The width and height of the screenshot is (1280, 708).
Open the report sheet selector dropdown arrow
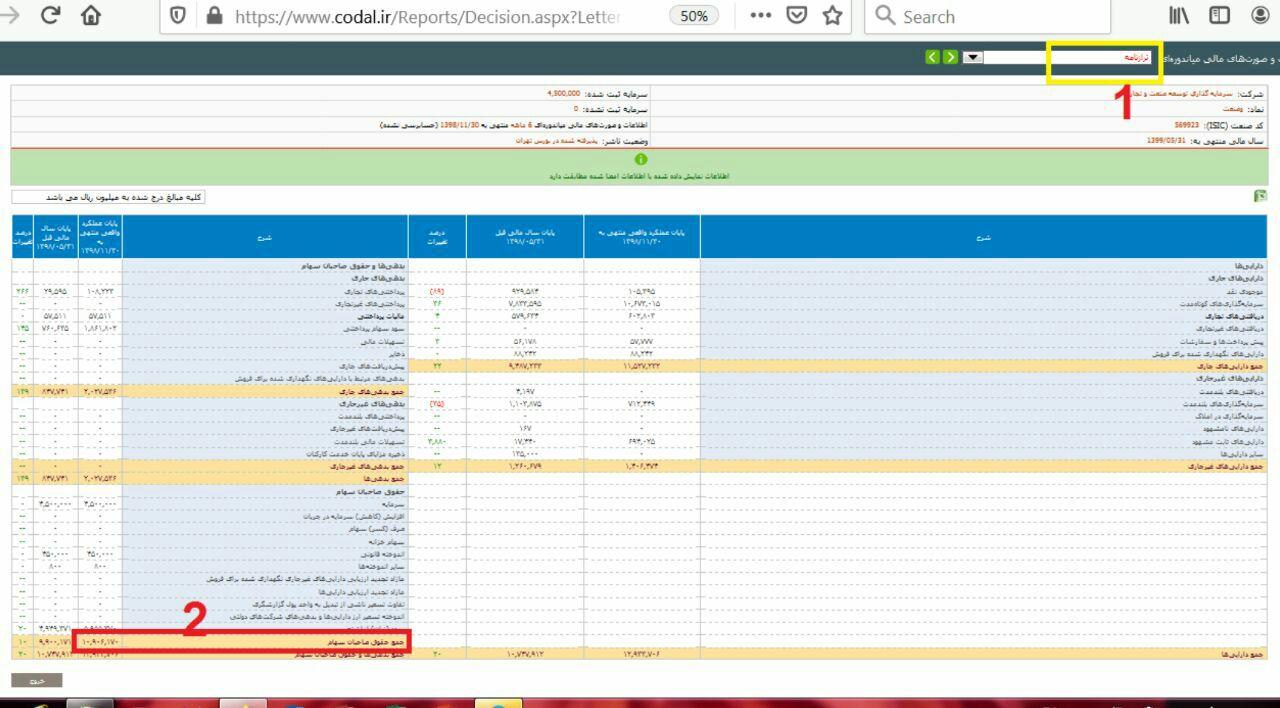click(x=973, y=57)
